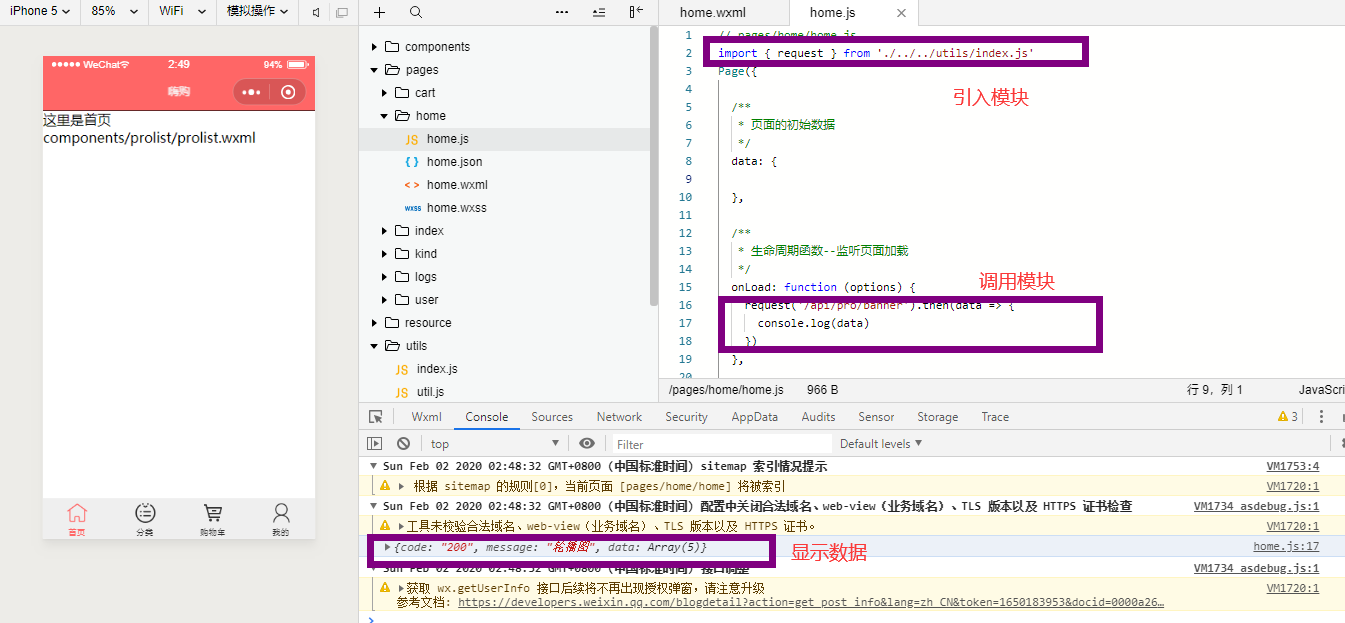Click the detach simulator window icon
This screenshot has width=1345, height=623.
point(342,12)
